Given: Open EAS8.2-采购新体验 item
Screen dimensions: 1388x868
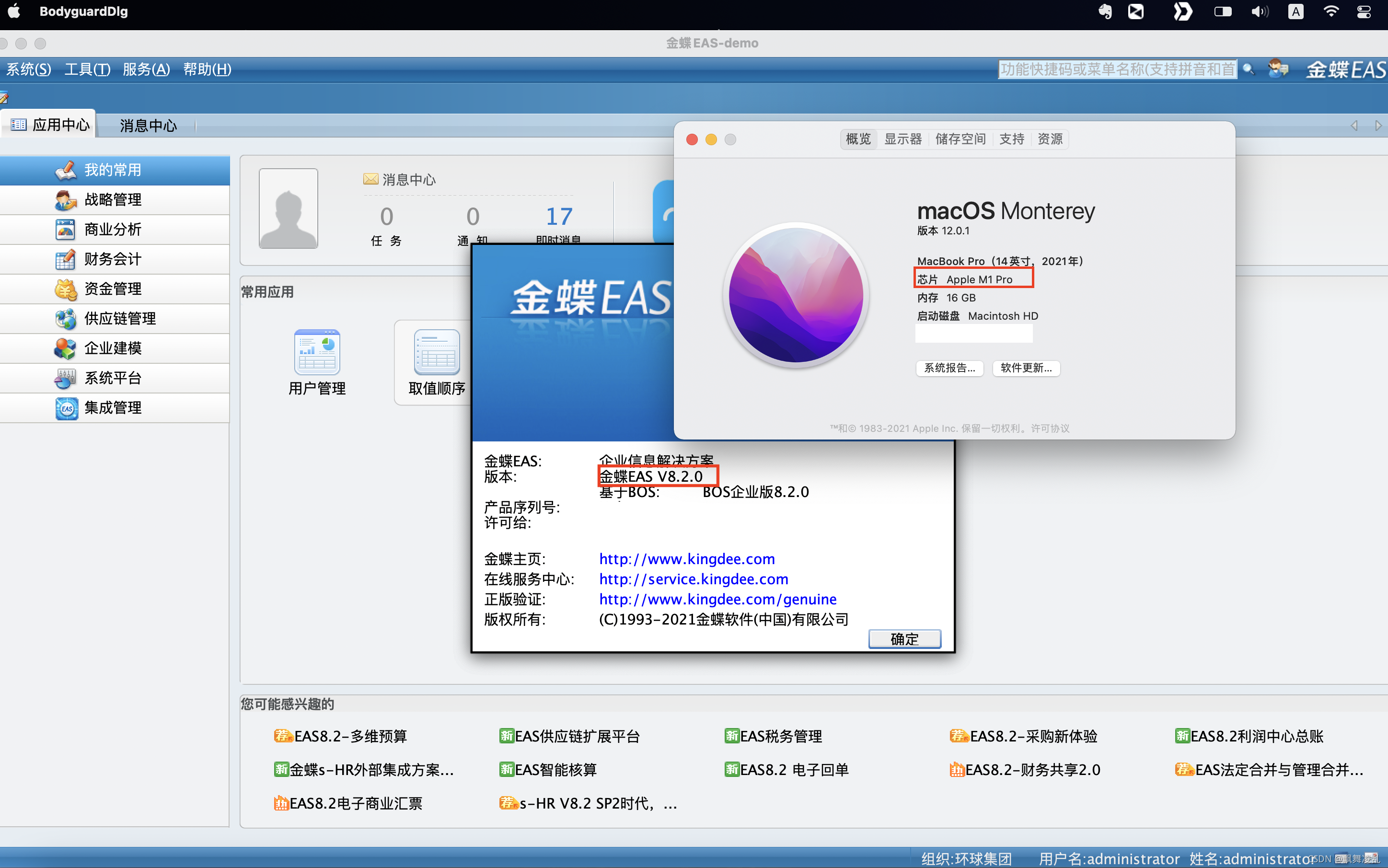Looking at the screenshot, I should 1023,737.
